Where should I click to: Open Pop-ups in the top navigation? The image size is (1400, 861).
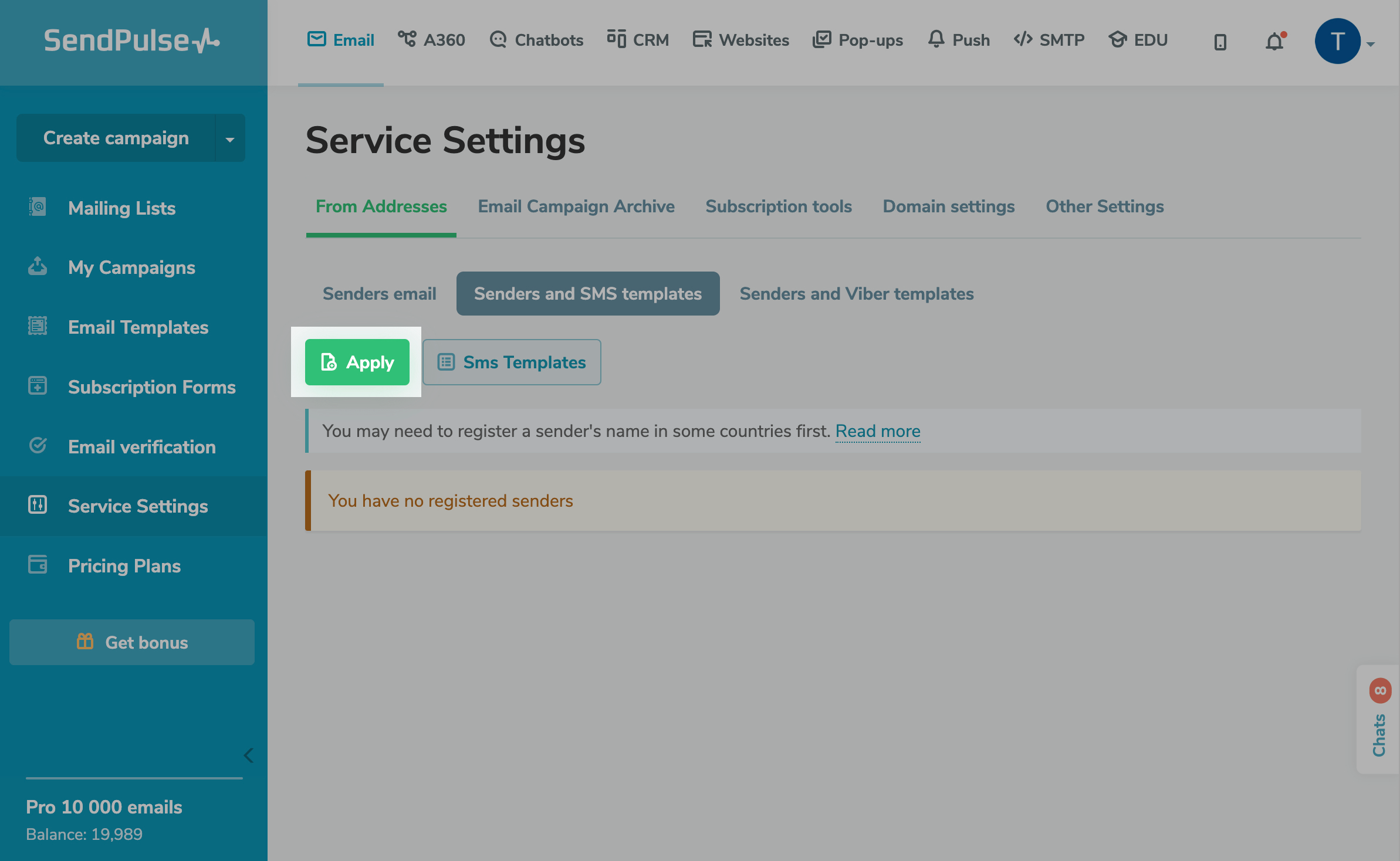(x=857, y=40)
